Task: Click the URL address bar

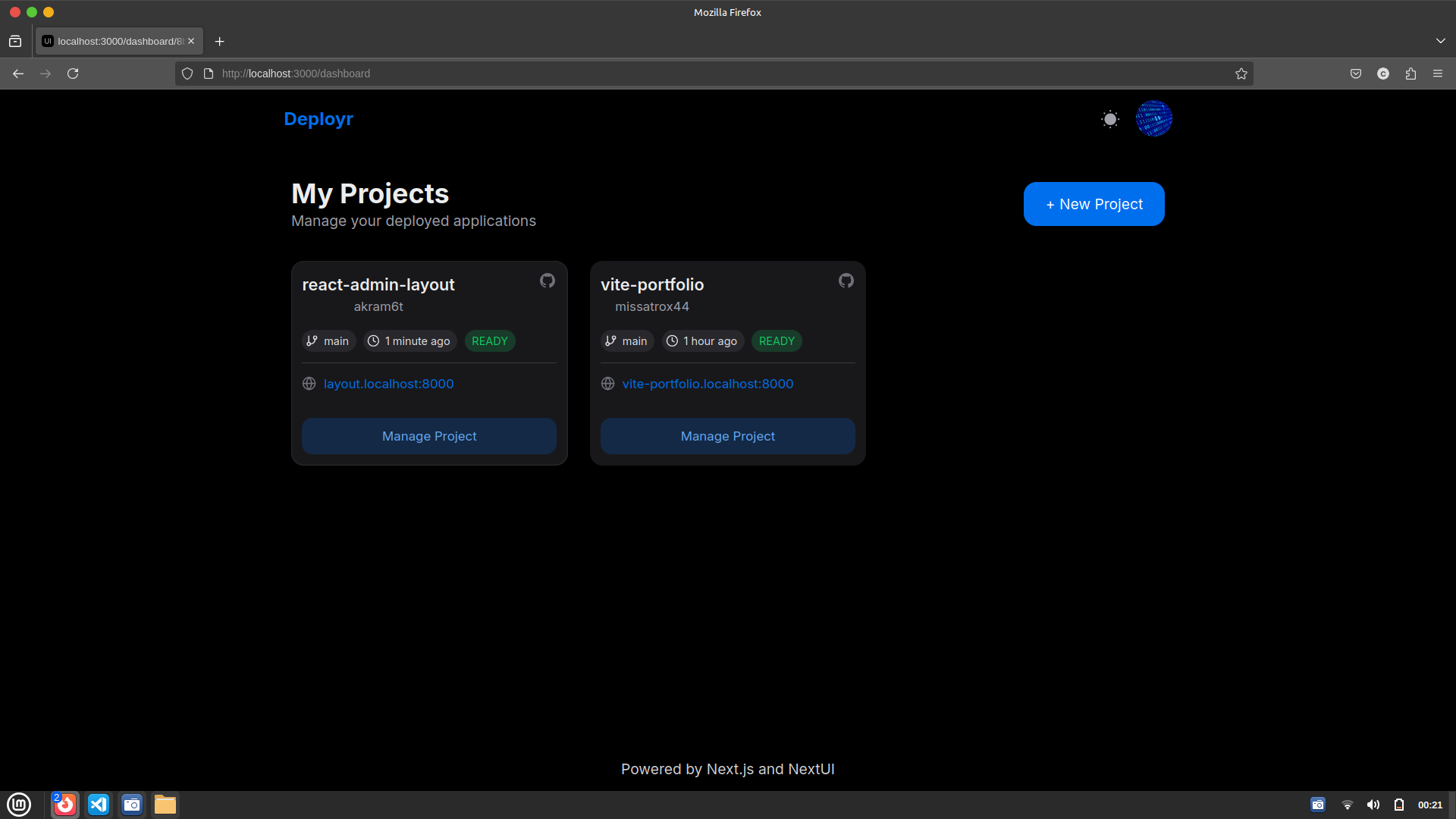Action: pos(682,74)
